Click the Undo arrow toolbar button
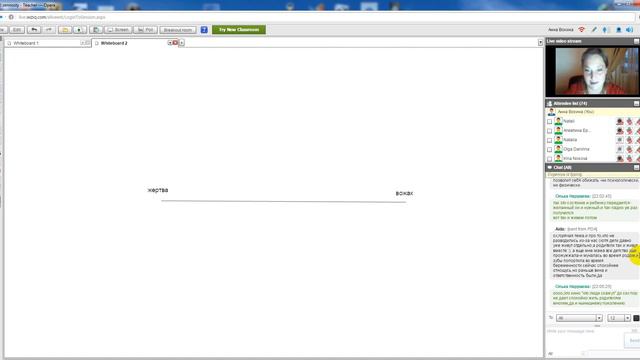The image size is (640, 360). point(34,30)
